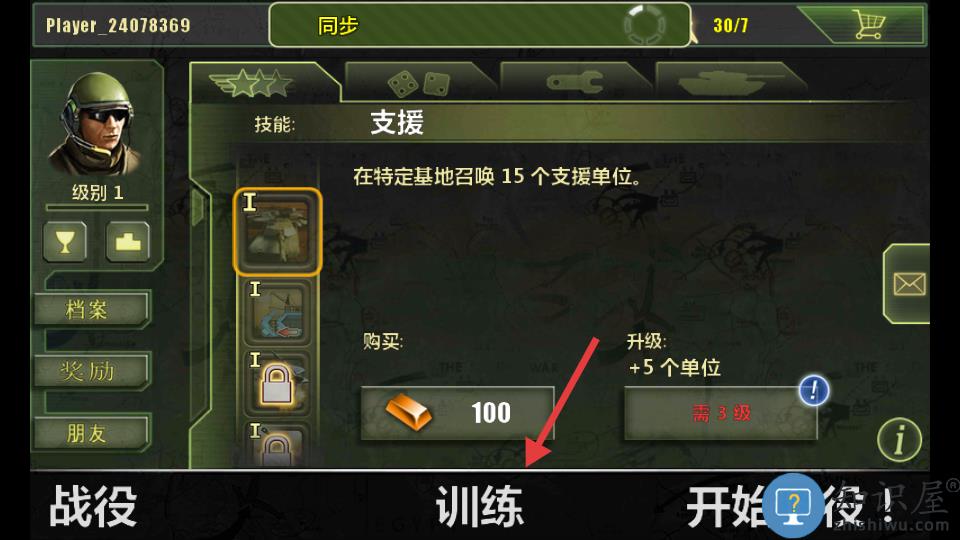This screenshot has height=540, width=960.
Task: Open the 奖励 rewards button
Action: [x=91, y=371]
